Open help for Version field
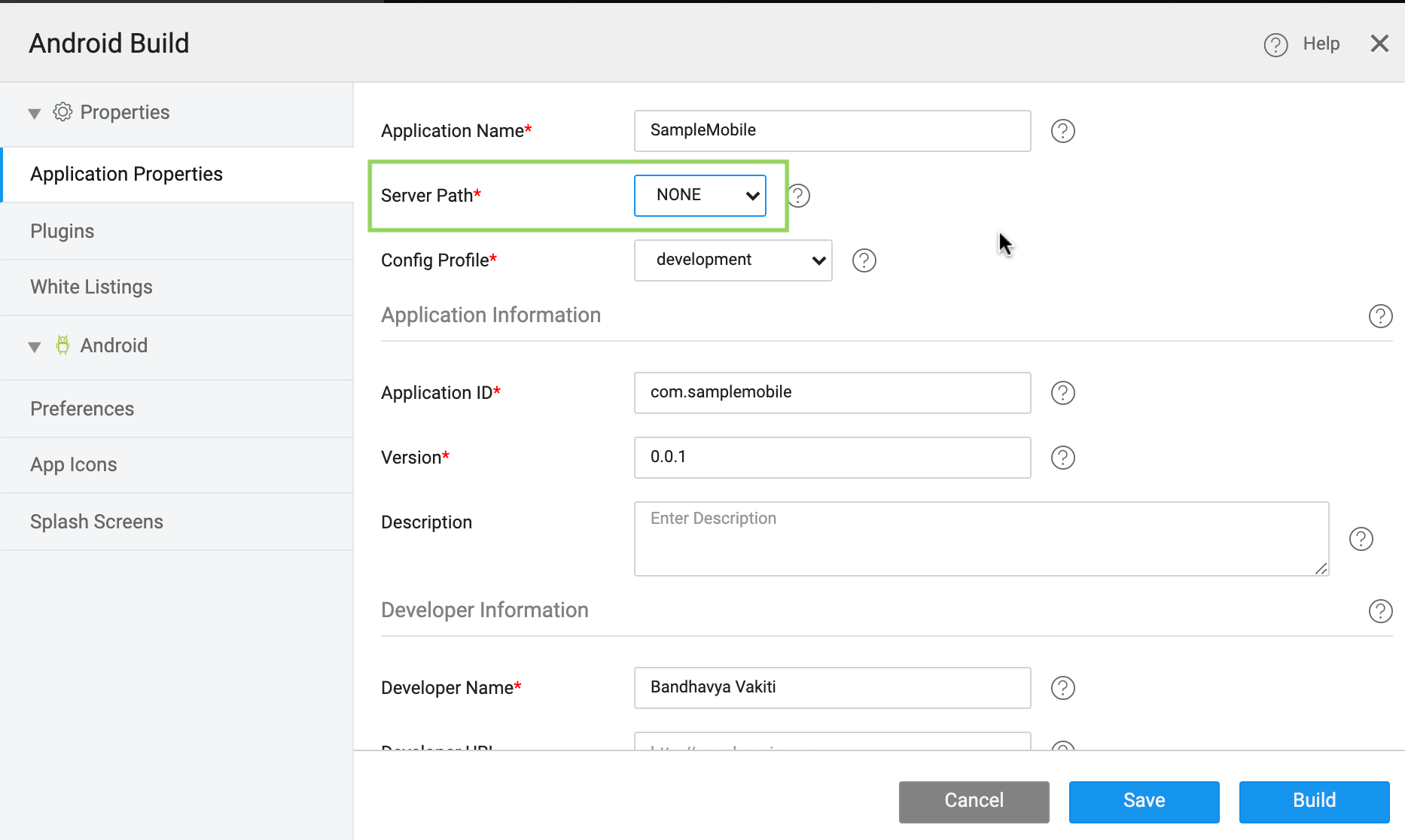This screenshot has width=1405, height=840. tap(1062, 457)
